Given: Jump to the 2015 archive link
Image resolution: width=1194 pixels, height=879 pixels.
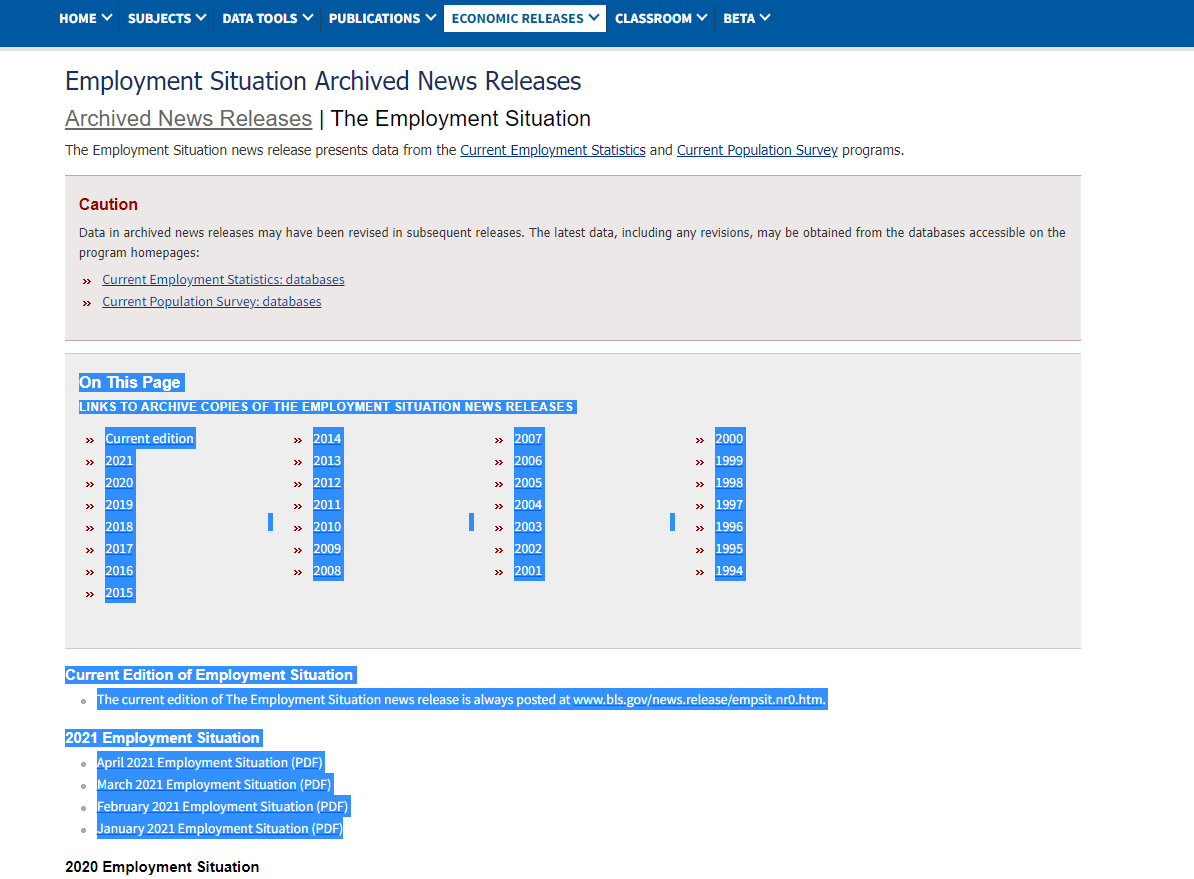Looking at the screenshot, I should pyautogui.click(x=119, y=593).
